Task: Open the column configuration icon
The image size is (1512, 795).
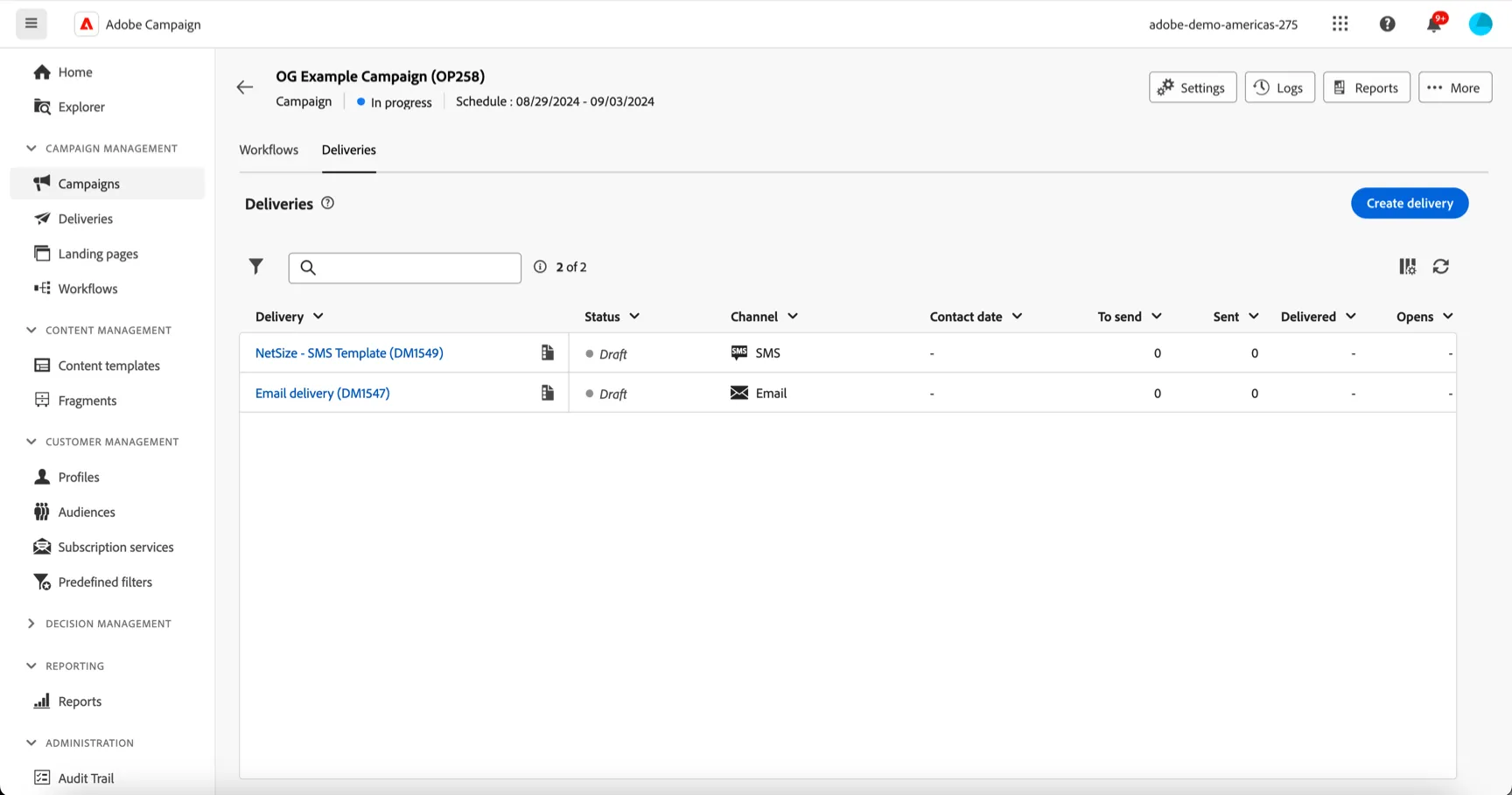Action: click(1407, 267)
